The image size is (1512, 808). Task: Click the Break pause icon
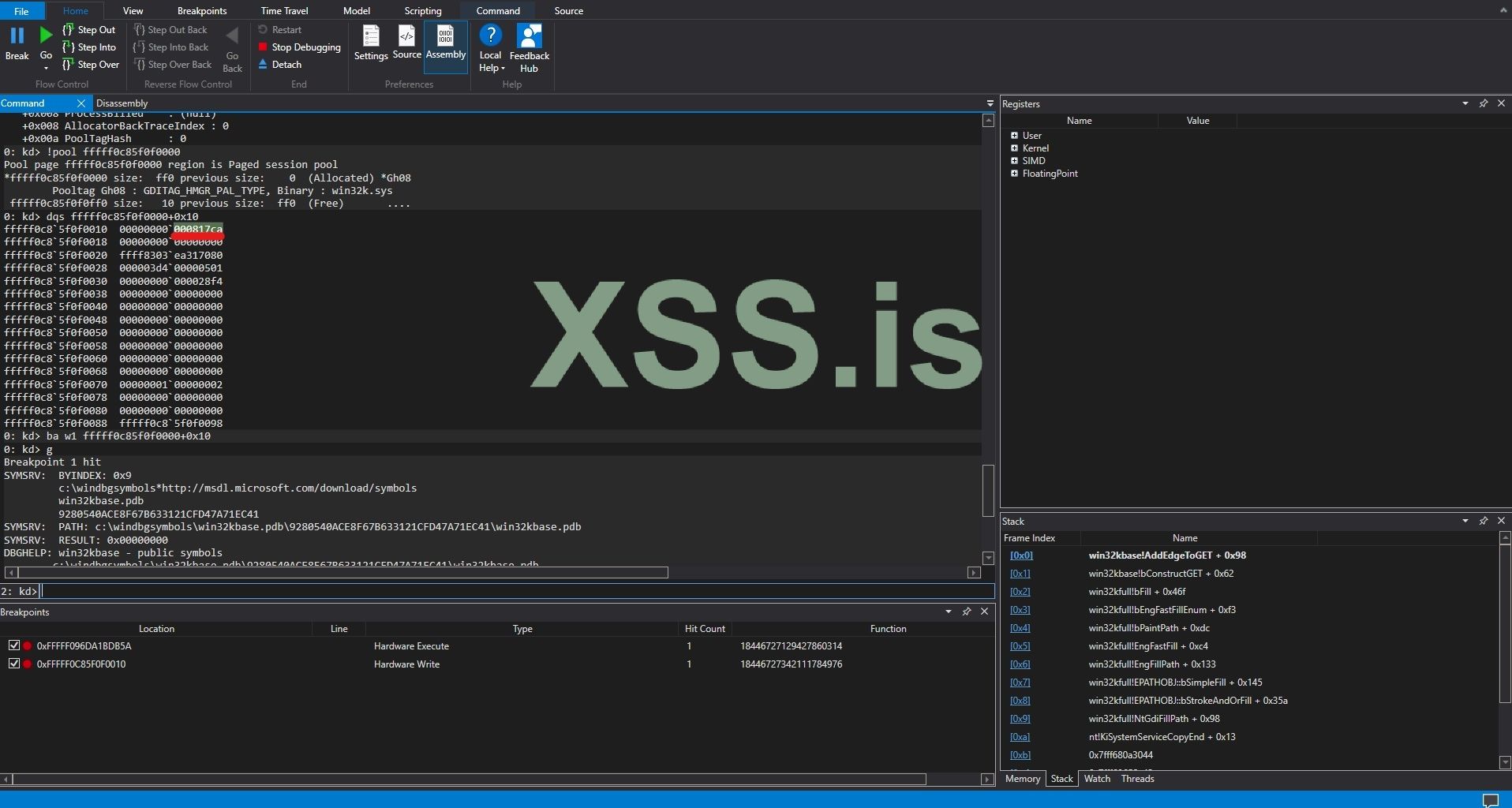click(17, 36)
